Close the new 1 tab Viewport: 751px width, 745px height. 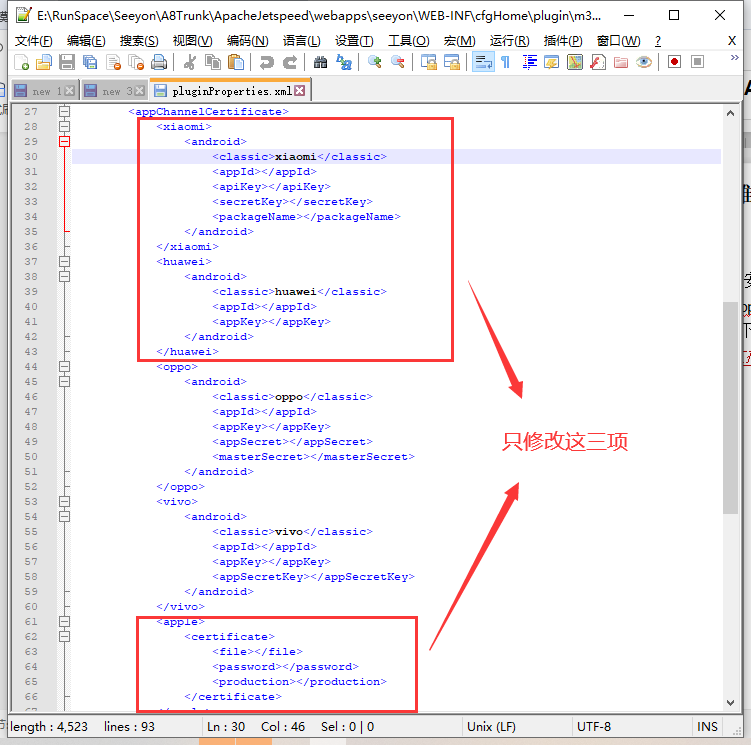click(70, 91)
